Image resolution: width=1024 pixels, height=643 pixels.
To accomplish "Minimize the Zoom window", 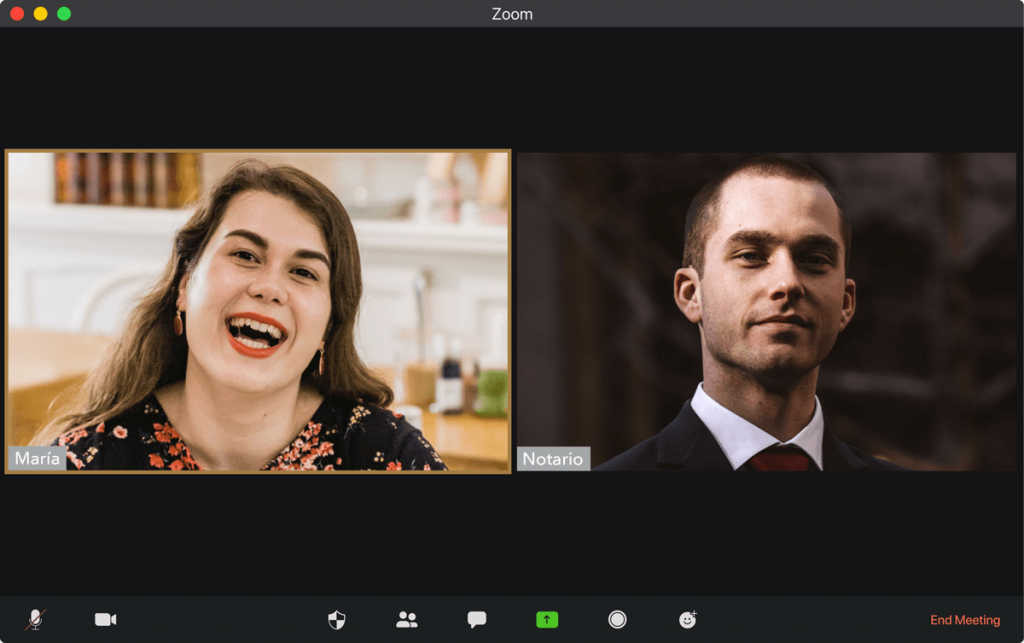I will [x=40, y=14].
